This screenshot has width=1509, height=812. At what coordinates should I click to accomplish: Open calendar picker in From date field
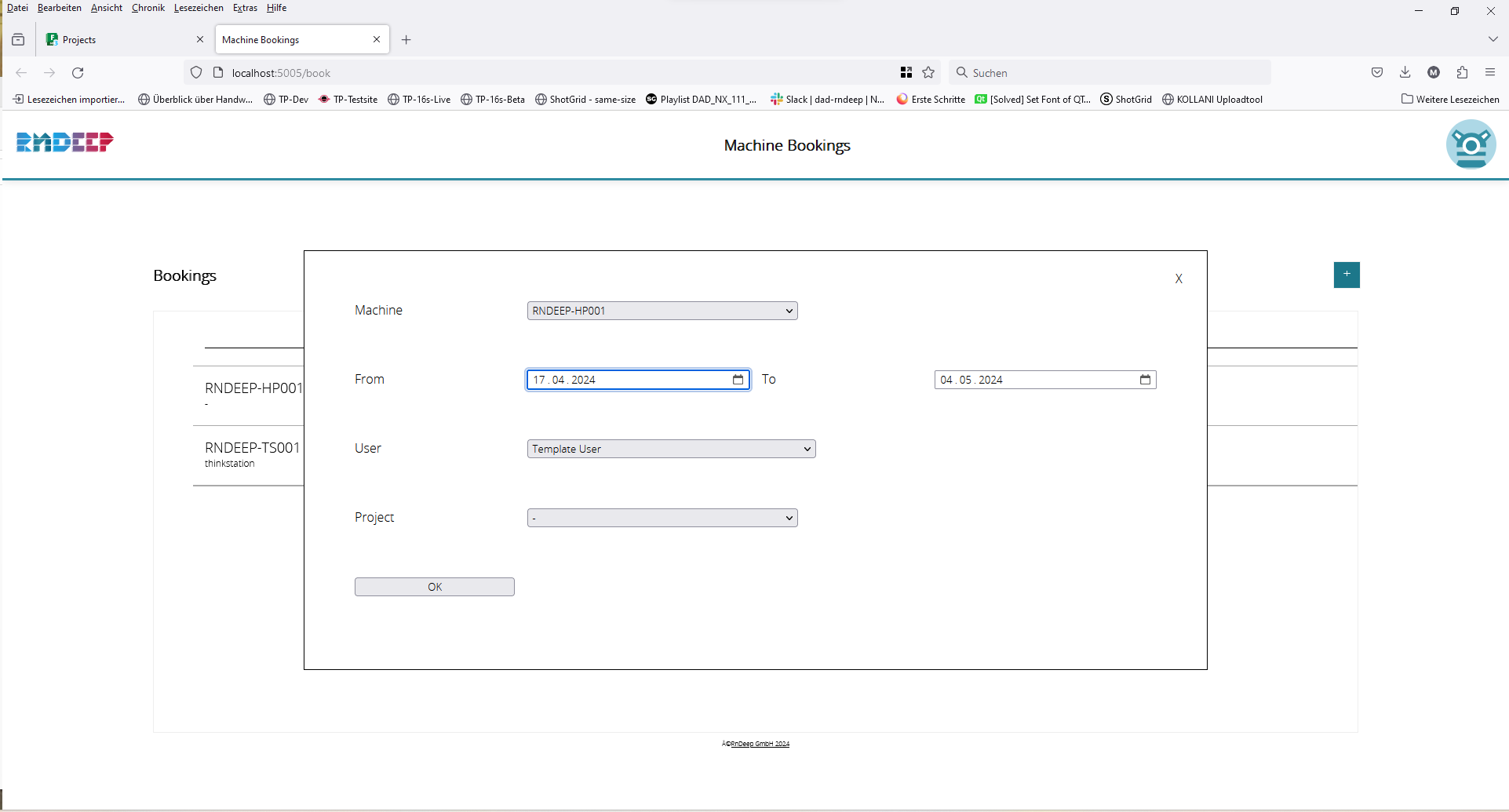click(x=738, y=380)
